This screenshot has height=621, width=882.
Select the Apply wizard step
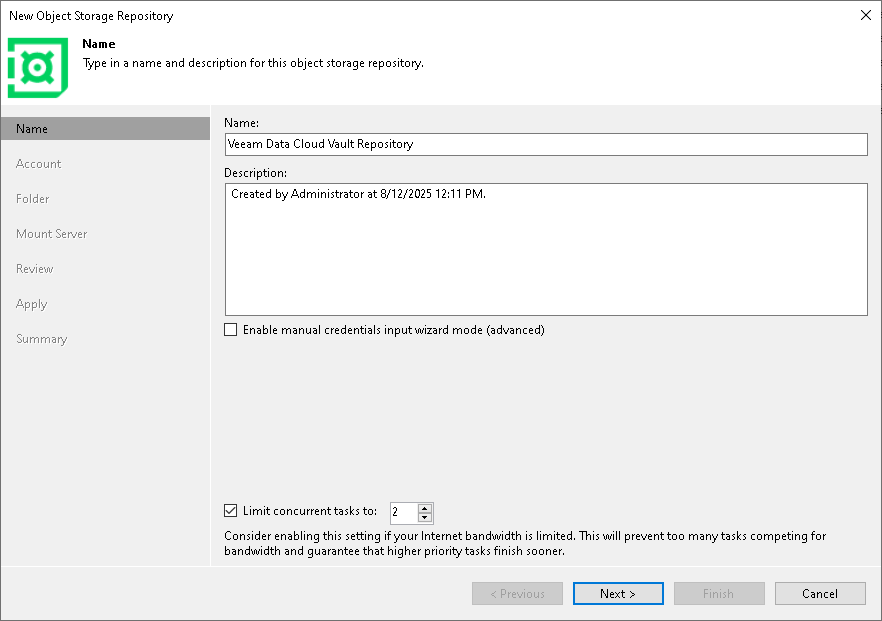pyautogui.click(x=32, y=304)
